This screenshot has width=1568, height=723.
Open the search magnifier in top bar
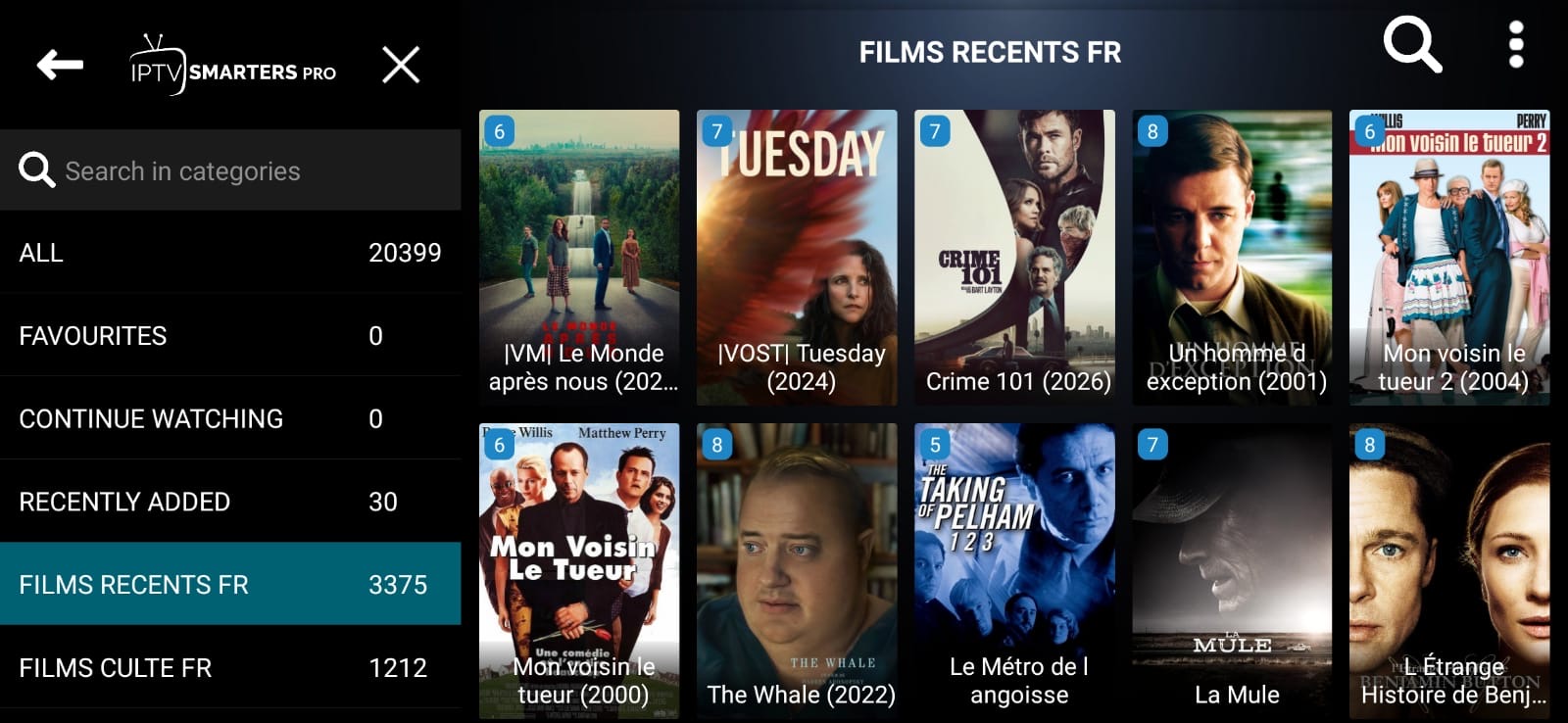pyautogui.click(x=1411, y=45)
